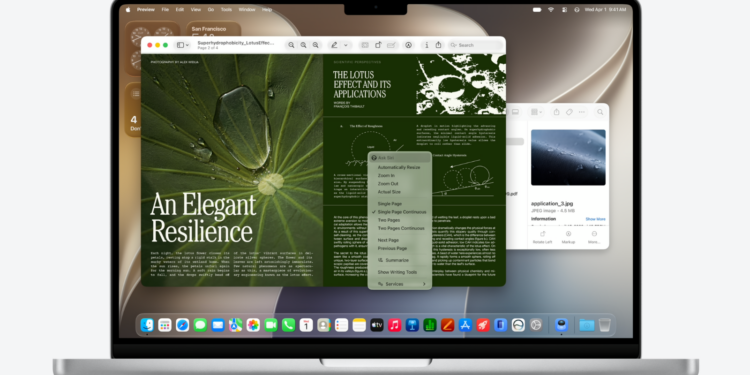
Task: Click Show More link in Finder preview
Action: click(596, 219)
